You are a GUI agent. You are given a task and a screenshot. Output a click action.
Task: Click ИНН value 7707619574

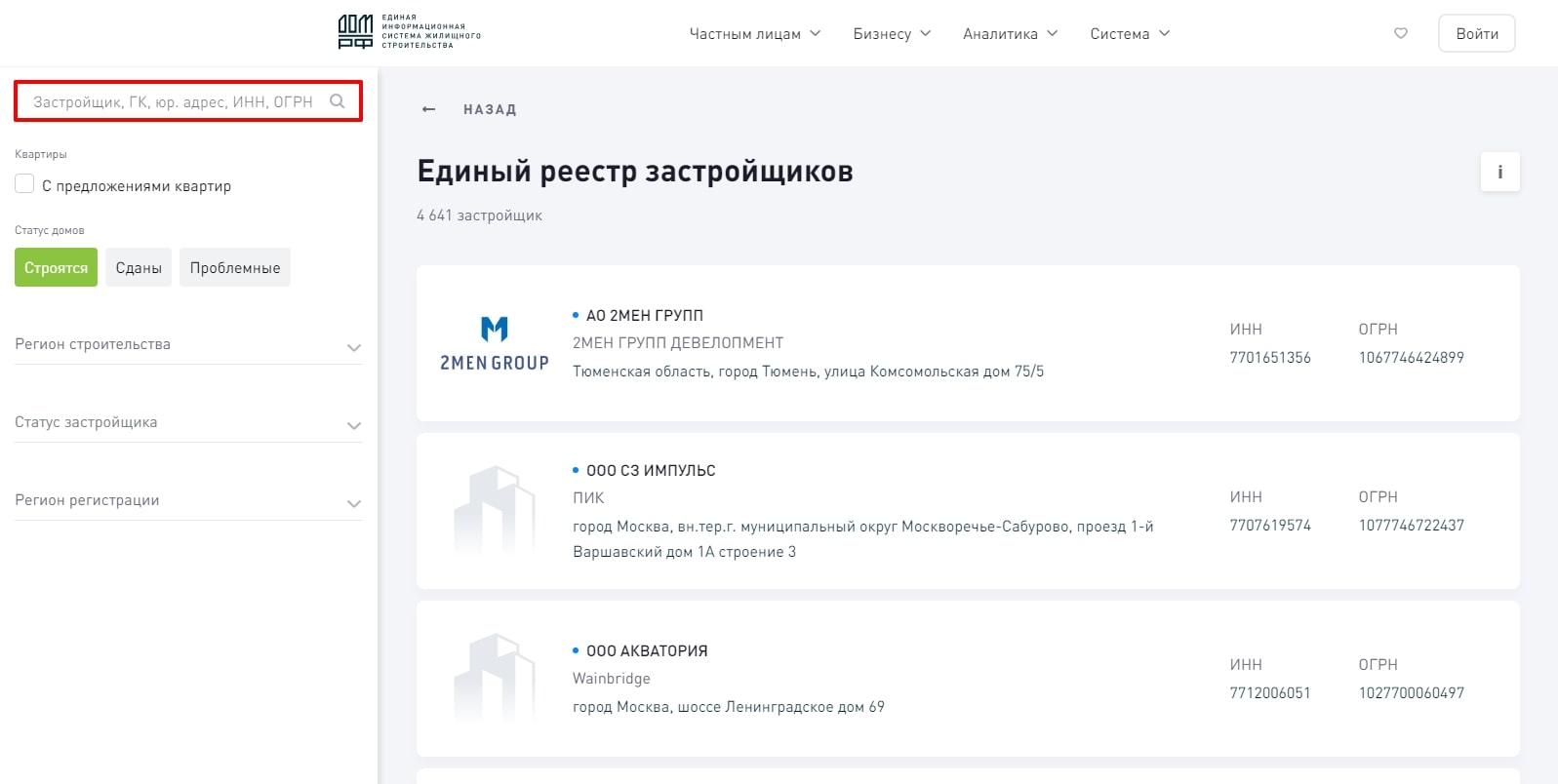(1270, 526)
